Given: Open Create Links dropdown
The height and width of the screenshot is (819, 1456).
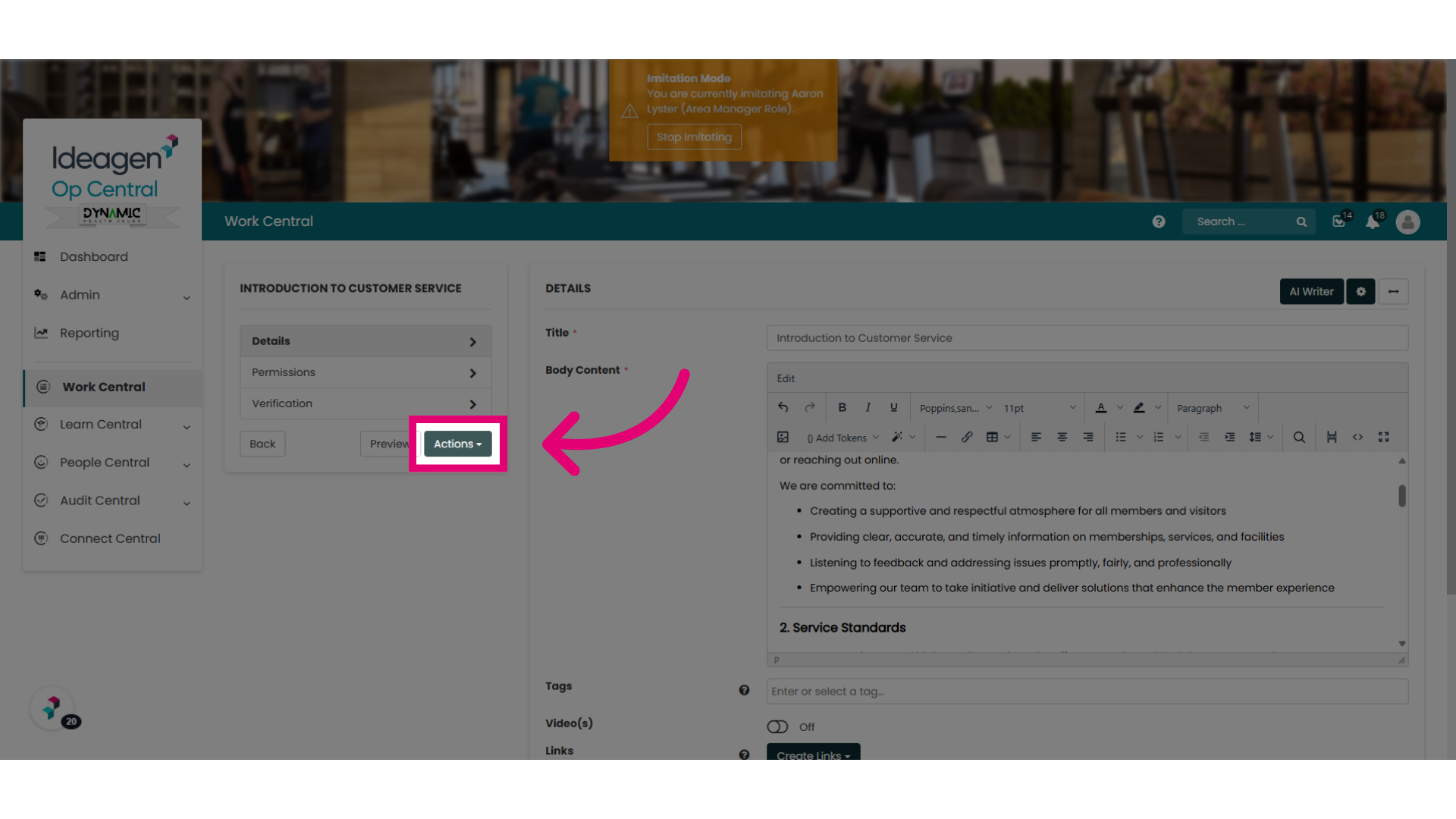Looking at the screenshot, I should [813, 752].
